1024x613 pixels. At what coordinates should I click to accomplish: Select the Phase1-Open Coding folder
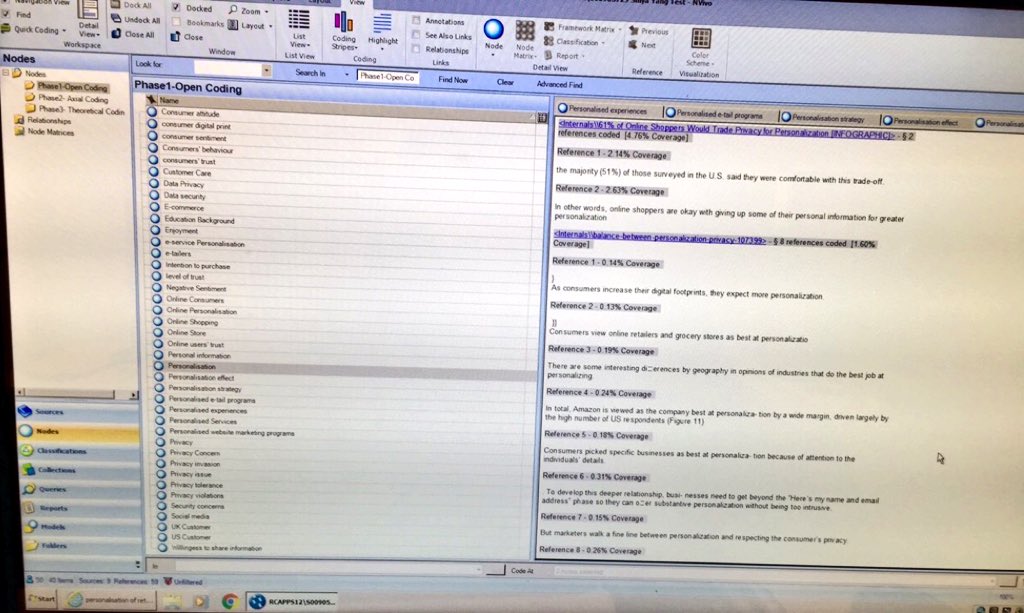click(x=66, y=86)
